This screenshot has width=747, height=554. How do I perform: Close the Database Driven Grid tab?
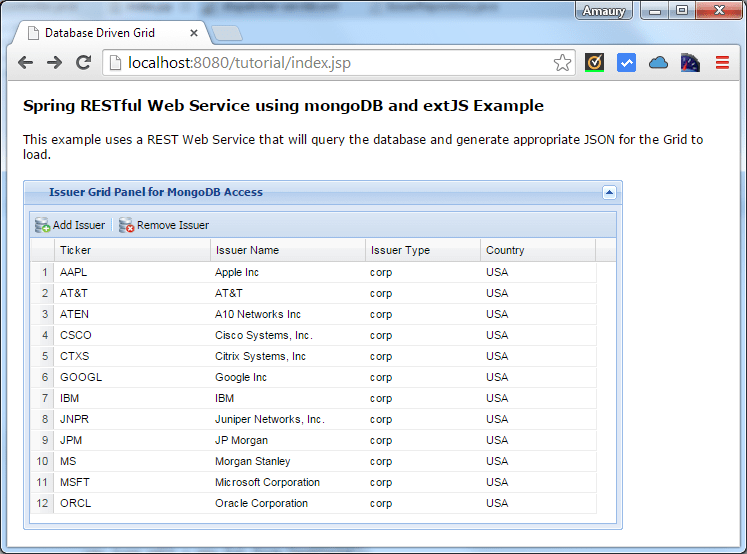(193, 33)
